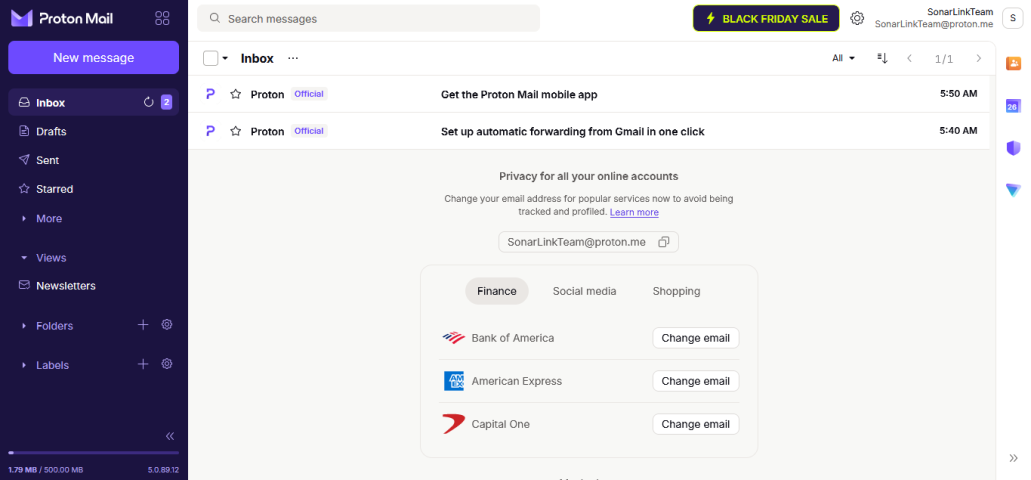This screenshot has height=480, width=1031.
Task: Open the Proton VPN side icon
Action: pos(1013,190)
